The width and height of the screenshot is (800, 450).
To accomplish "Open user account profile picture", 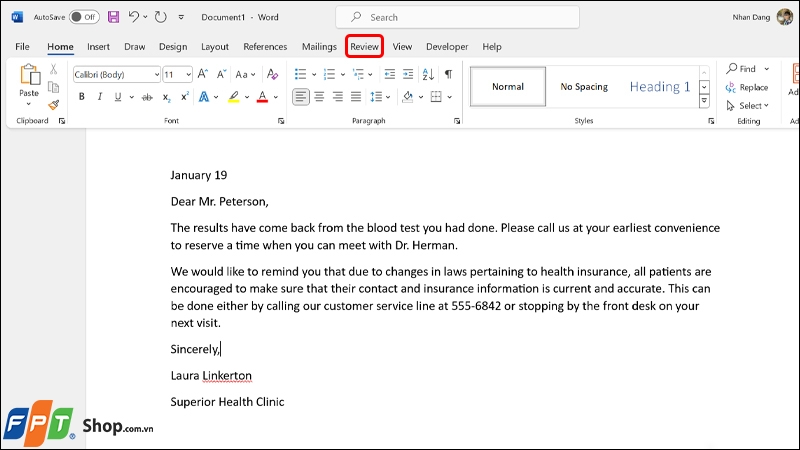I will [785, 17].
